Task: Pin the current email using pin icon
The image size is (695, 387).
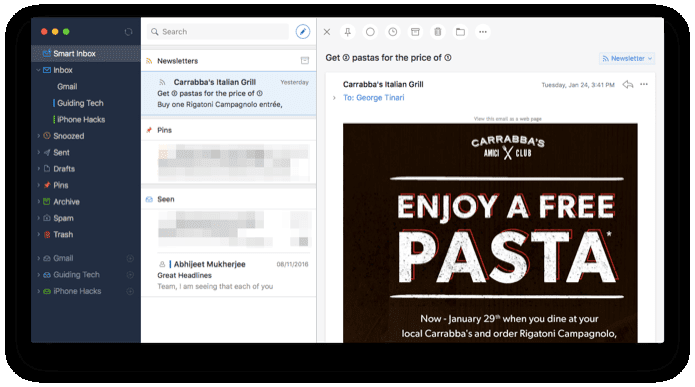Action: click(348, 32)
